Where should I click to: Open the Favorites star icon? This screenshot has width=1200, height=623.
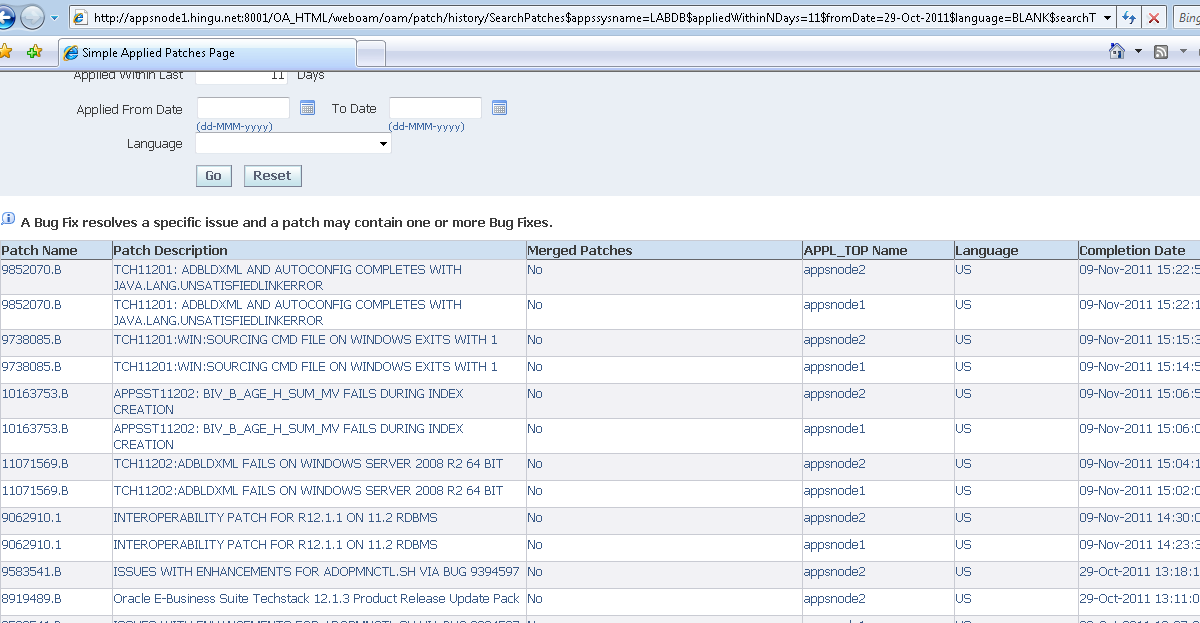(6, 52)
